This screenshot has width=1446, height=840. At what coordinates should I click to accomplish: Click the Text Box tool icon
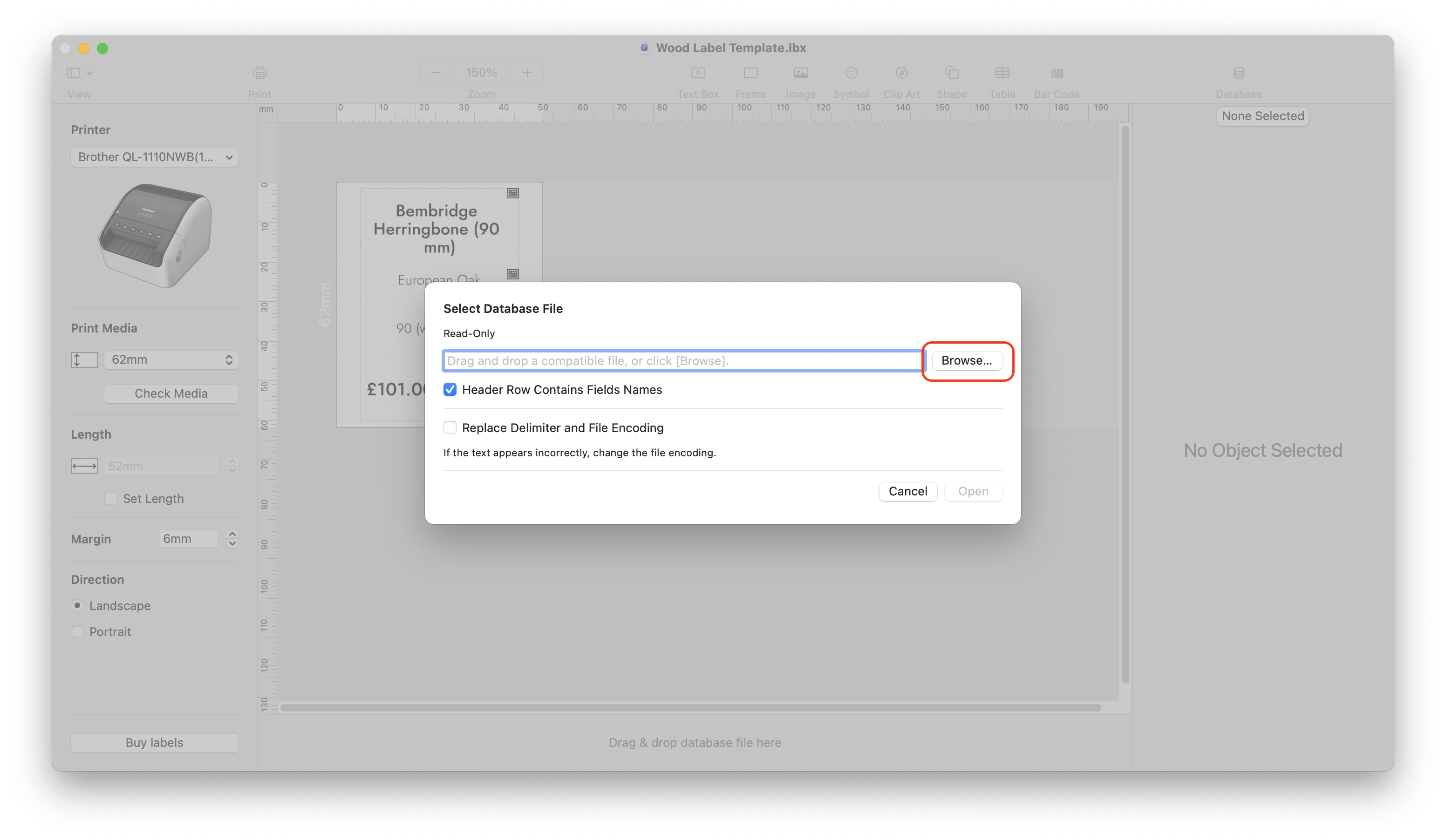pyautogui.click(x=697, y=73)
